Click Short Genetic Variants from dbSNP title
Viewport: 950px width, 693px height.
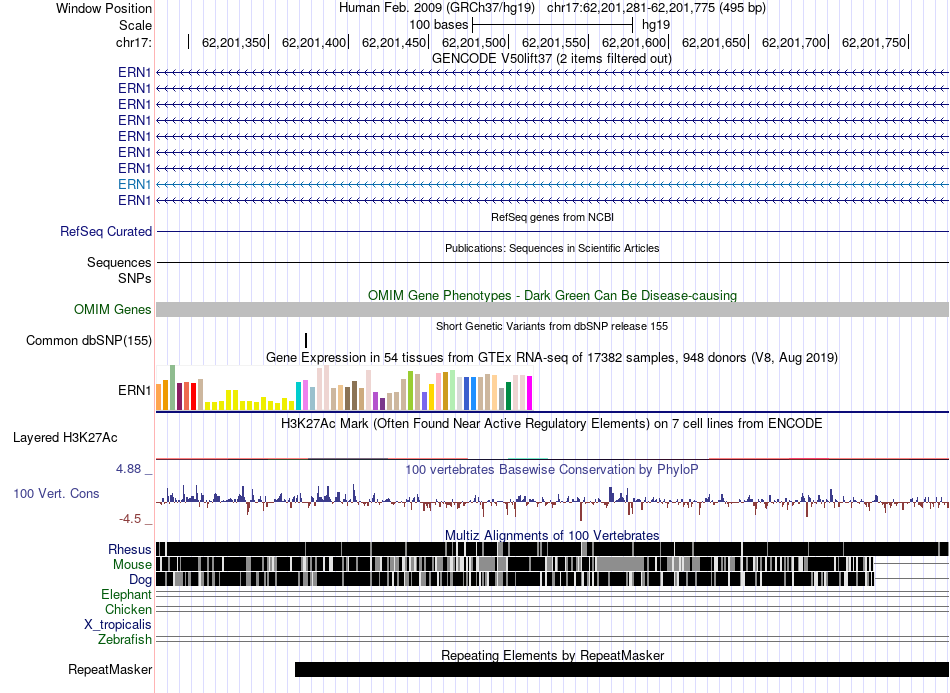click(x=552, y=326)
